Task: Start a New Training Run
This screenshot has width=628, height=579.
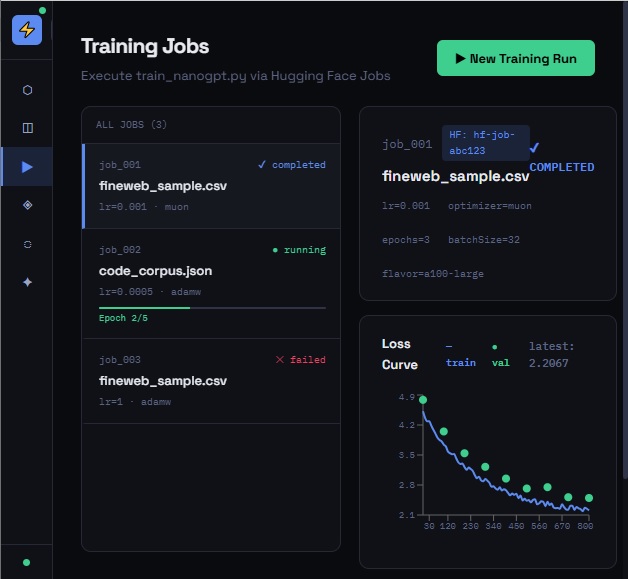Action: (x=515, y=59)
